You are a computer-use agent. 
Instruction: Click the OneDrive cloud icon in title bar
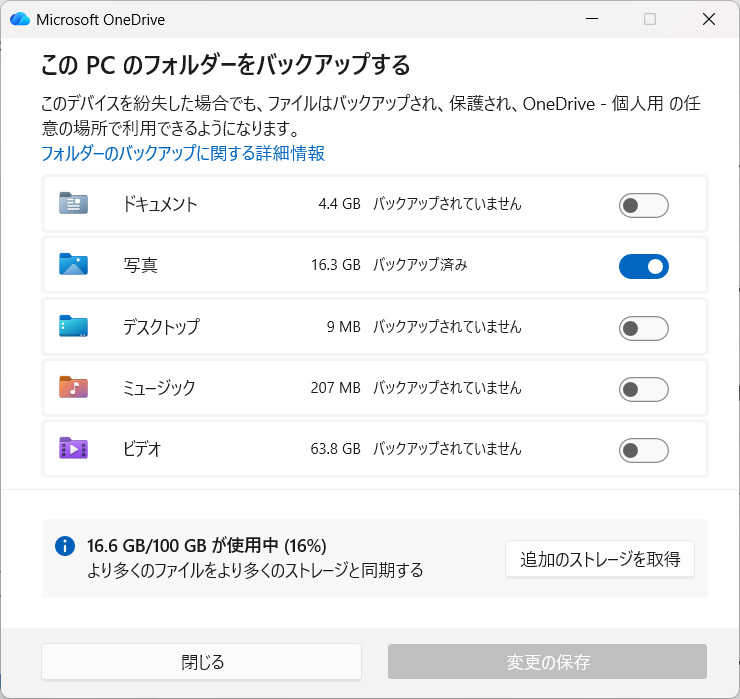(x=20, y=19)
